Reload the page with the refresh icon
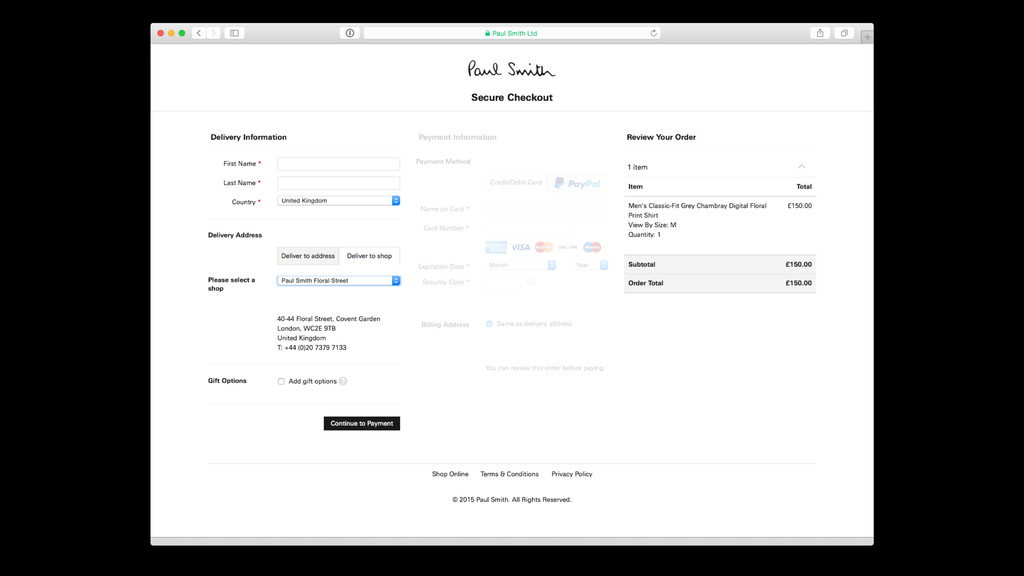The image size is (1024, 576). tap(653, 33)
